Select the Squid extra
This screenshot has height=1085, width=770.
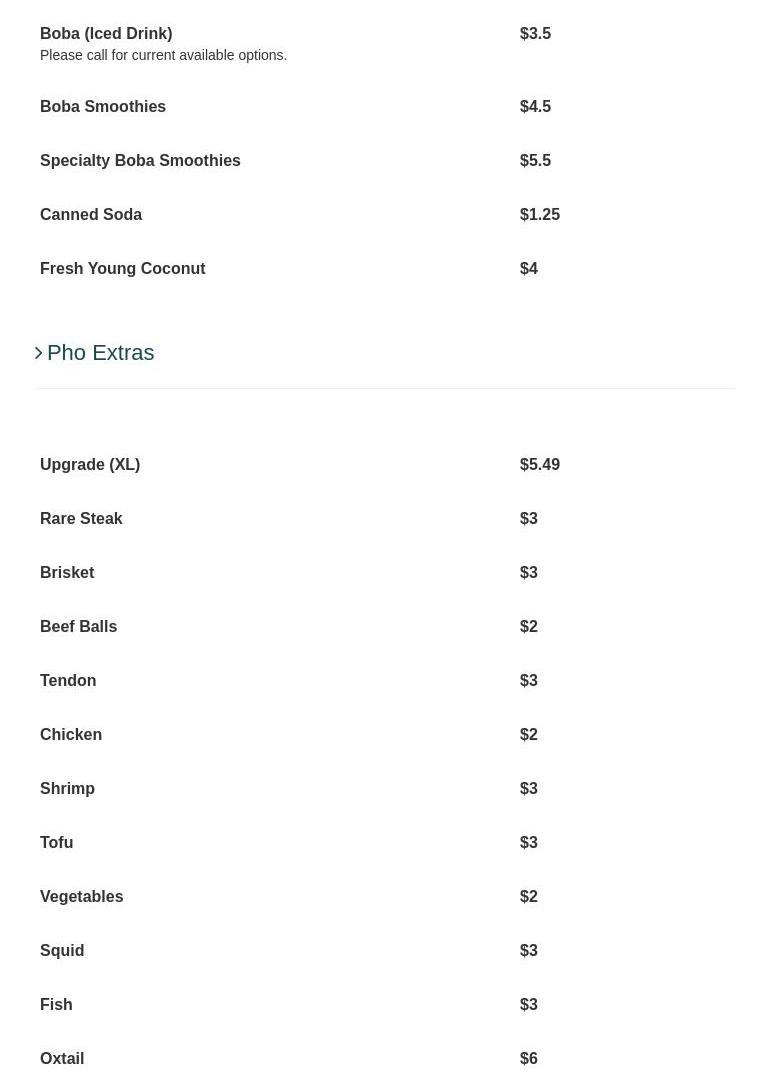point(62,951)
